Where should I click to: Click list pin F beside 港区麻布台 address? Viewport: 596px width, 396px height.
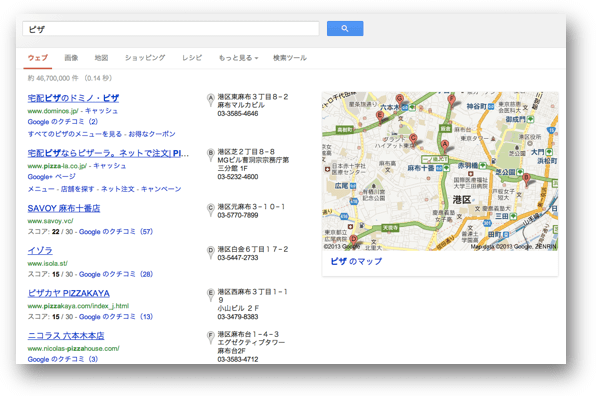211,337
